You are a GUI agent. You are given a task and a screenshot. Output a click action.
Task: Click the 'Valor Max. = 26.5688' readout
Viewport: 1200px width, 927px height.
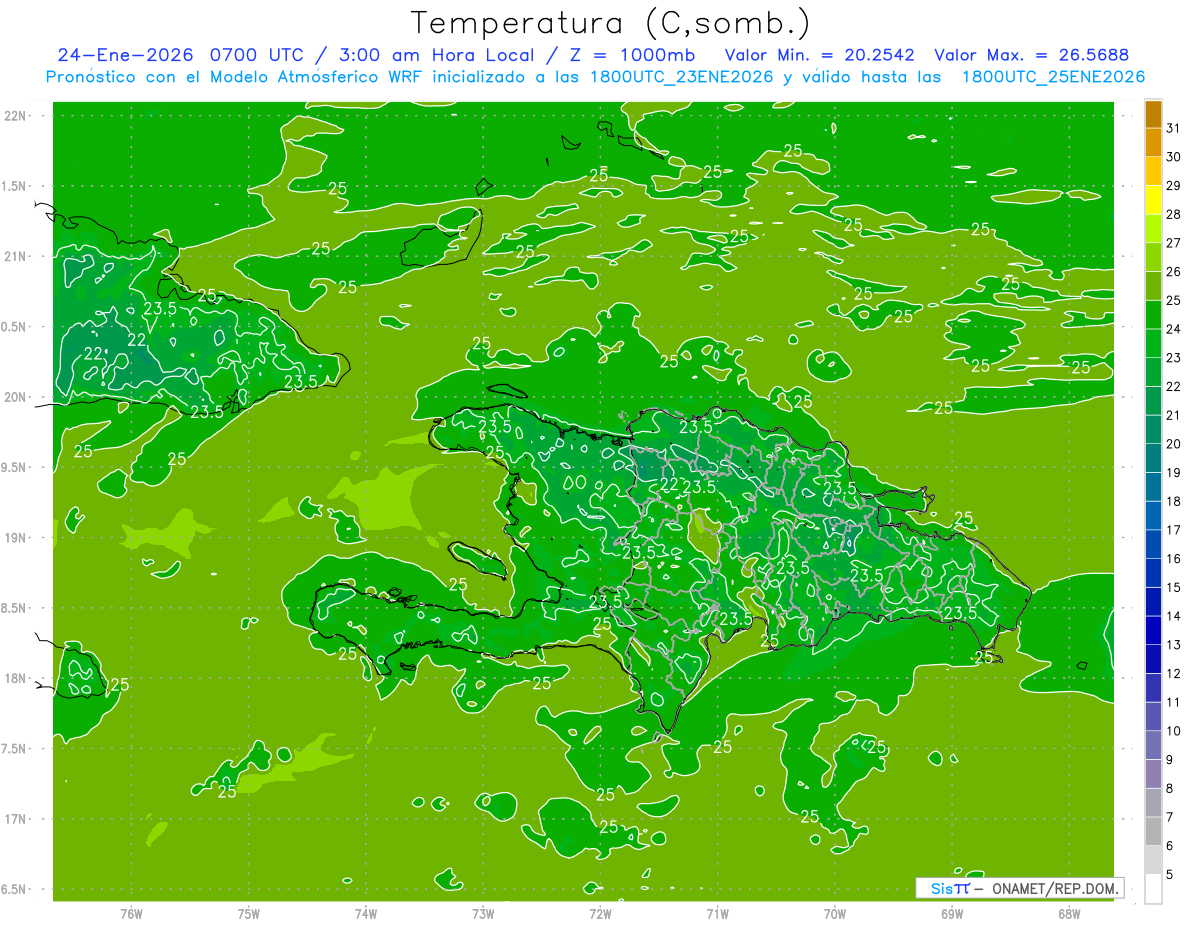1032,55
